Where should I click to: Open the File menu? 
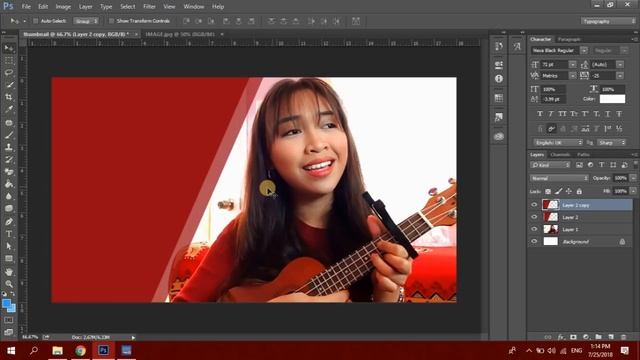tap(26, 7)
